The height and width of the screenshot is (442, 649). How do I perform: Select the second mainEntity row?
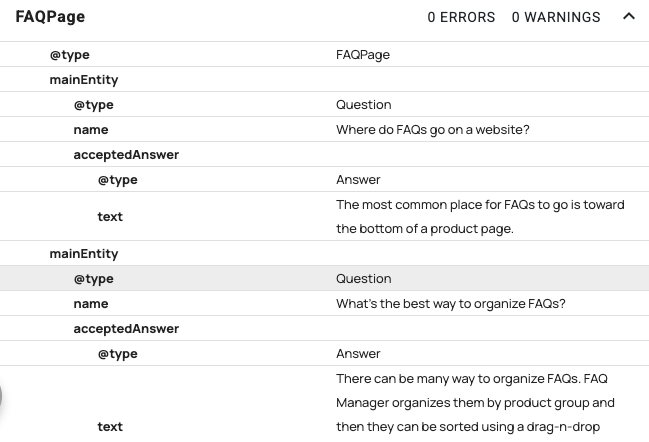pos(84,253)
